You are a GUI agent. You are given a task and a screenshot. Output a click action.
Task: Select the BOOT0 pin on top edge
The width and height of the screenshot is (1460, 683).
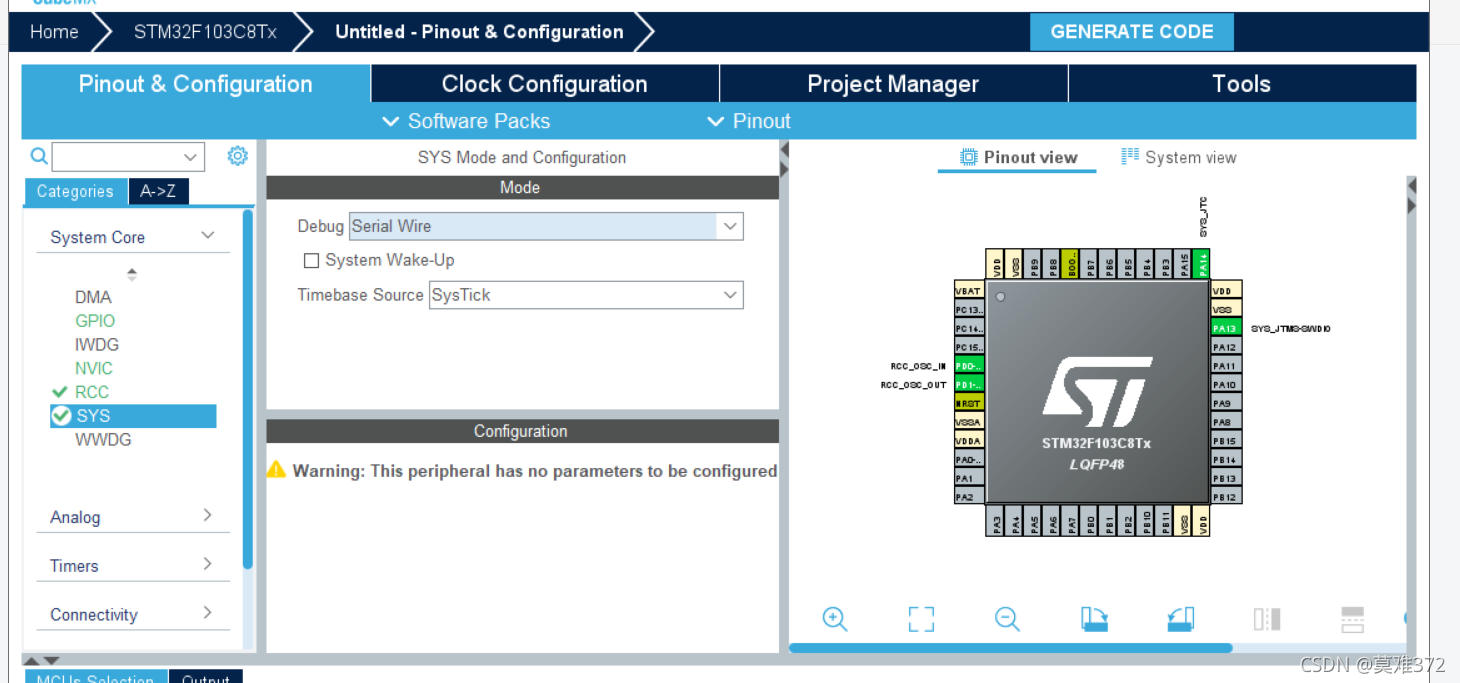pyautogui.click(x=1071, y=264)
